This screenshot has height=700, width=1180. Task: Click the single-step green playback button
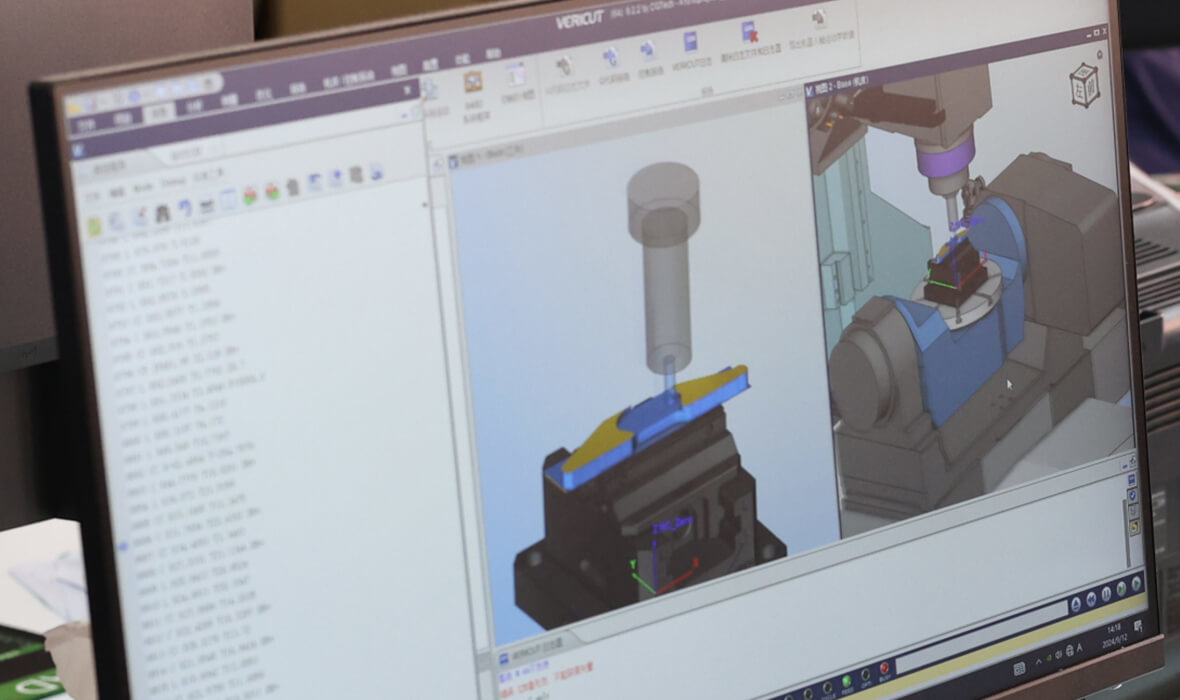pos(1121,589)
